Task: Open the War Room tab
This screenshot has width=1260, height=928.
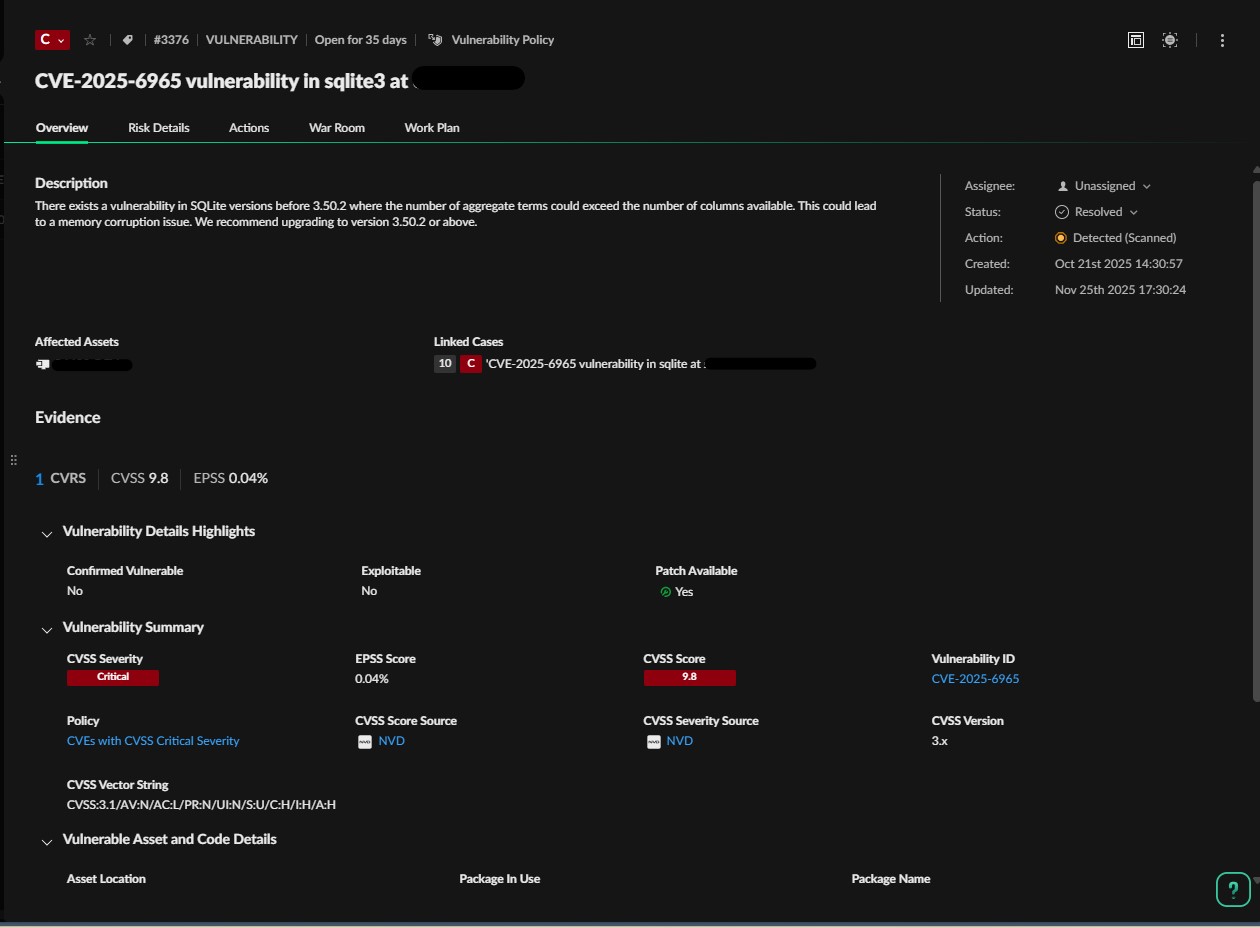Action: [x=336, y=128]
